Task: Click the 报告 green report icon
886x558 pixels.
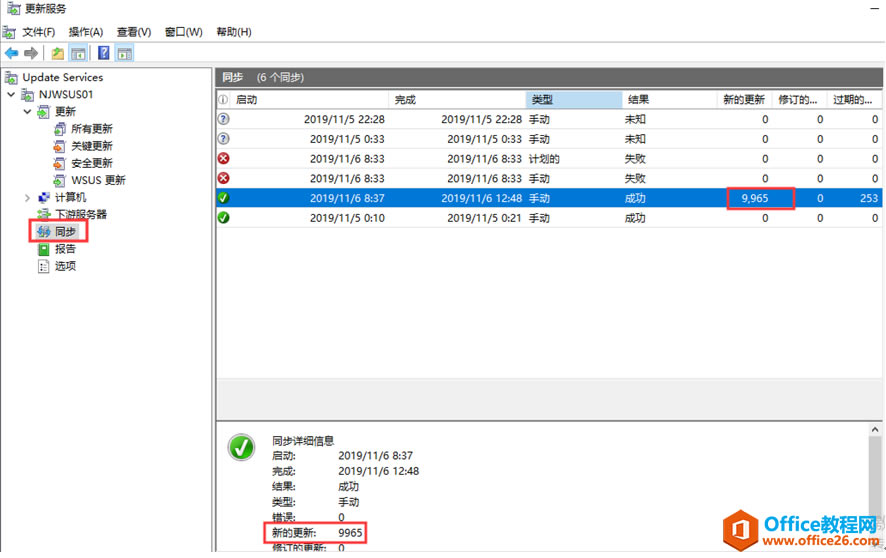Action: 44,249
